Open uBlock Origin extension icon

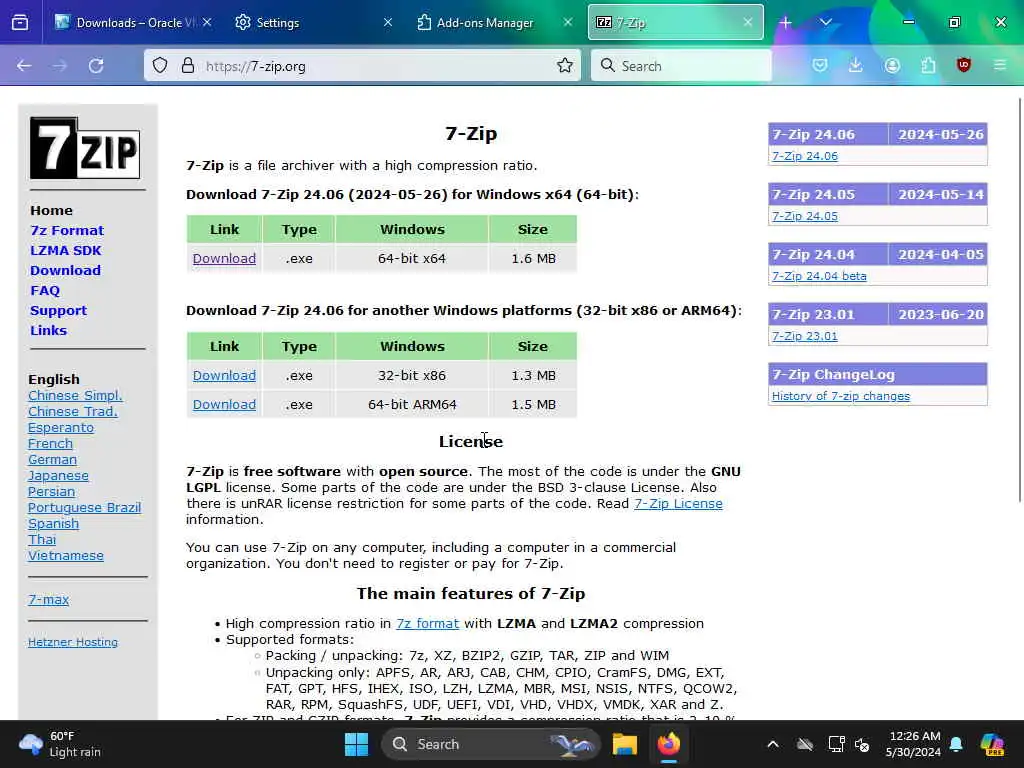point(964,65)
